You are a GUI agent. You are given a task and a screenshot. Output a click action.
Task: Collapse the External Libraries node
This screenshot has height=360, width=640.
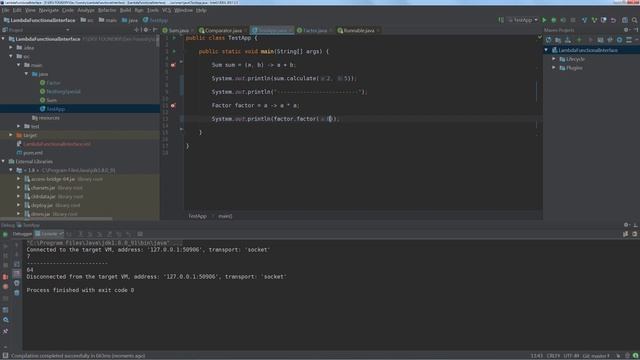pos(3,162)
